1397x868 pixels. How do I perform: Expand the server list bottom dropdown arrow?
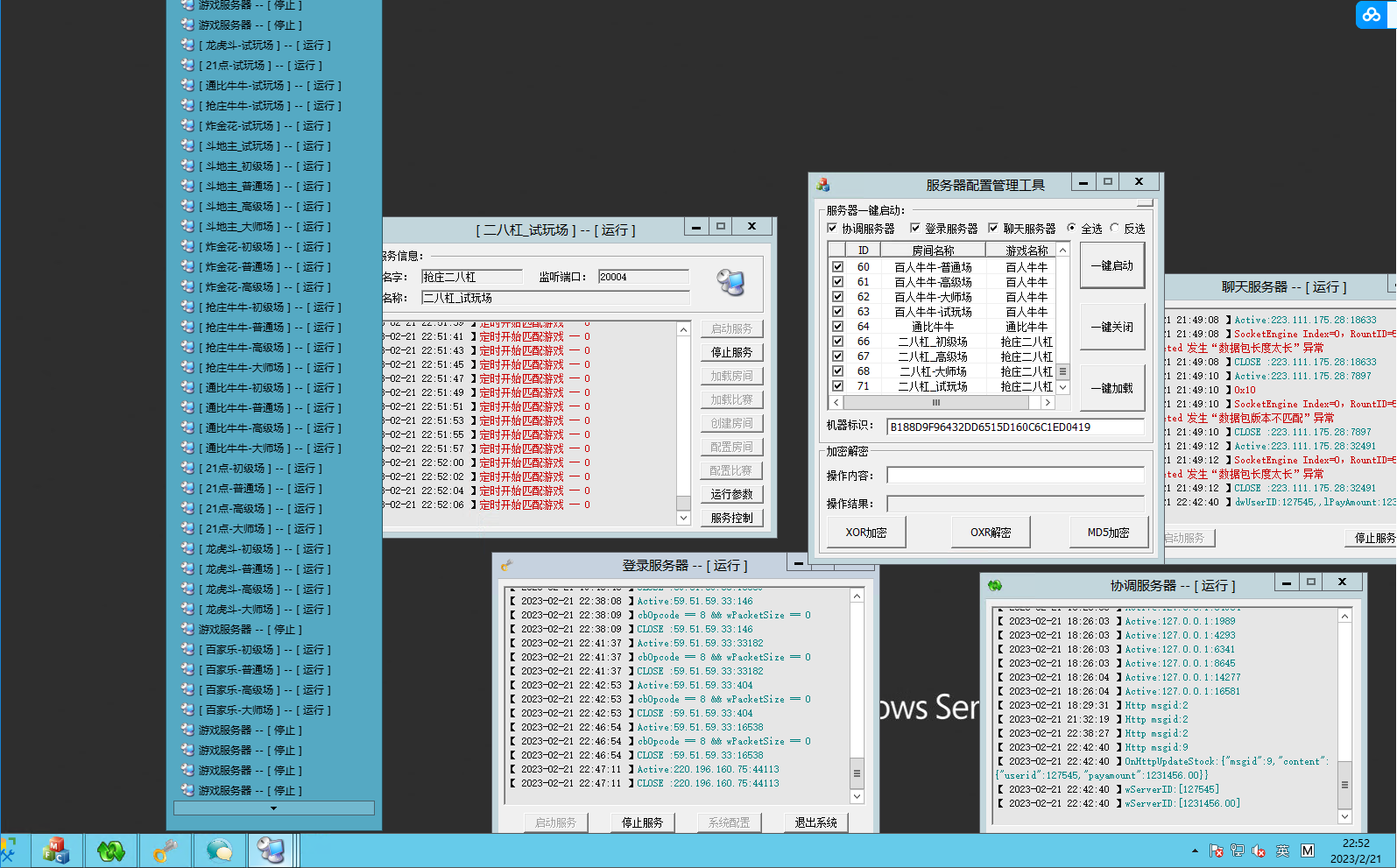click(273, 808)
